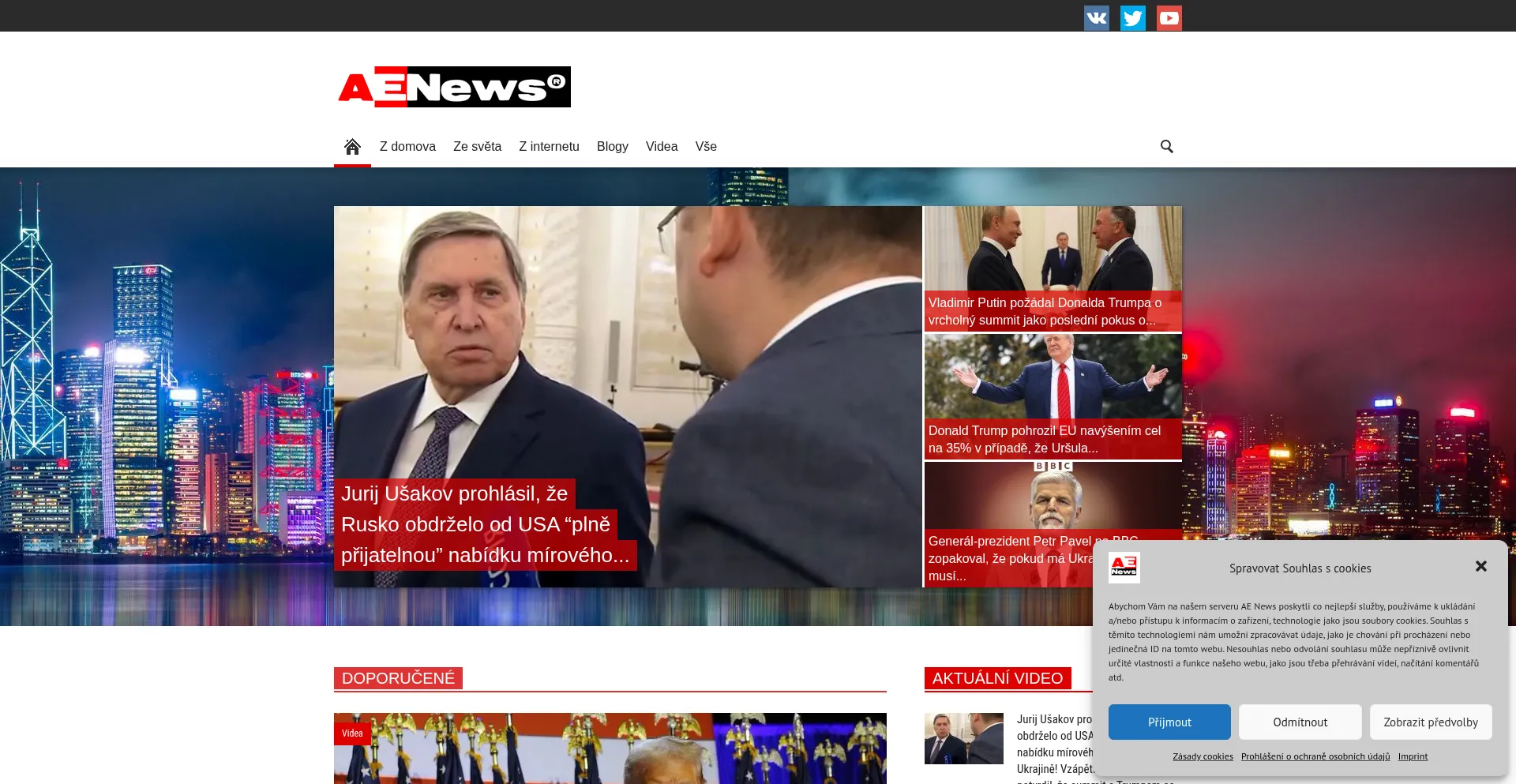The image size is (1516, 784).
Task: Expand Zobrazit předvolby cookie preferences
Action: pos(1430,722)
